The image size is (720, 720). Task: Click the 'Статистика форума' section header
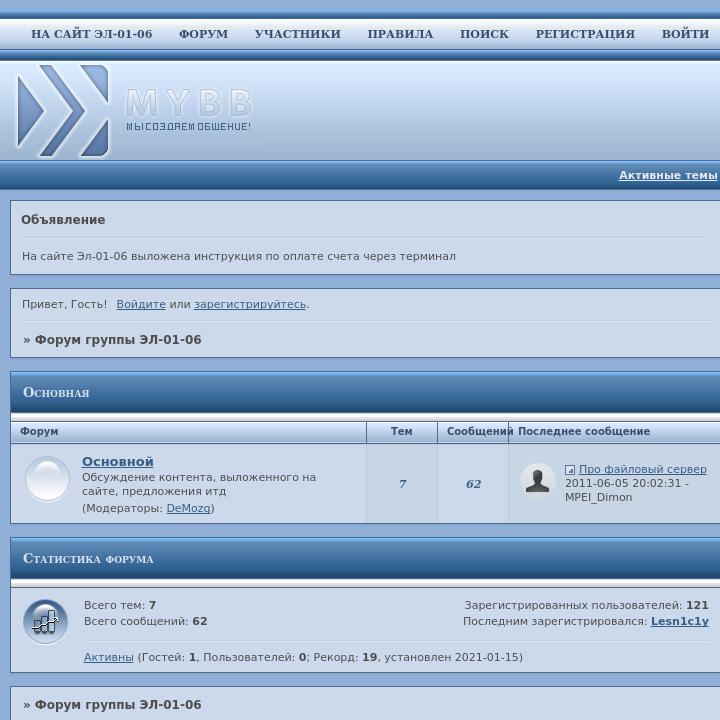pyautogui.click(x=88, y=559)
